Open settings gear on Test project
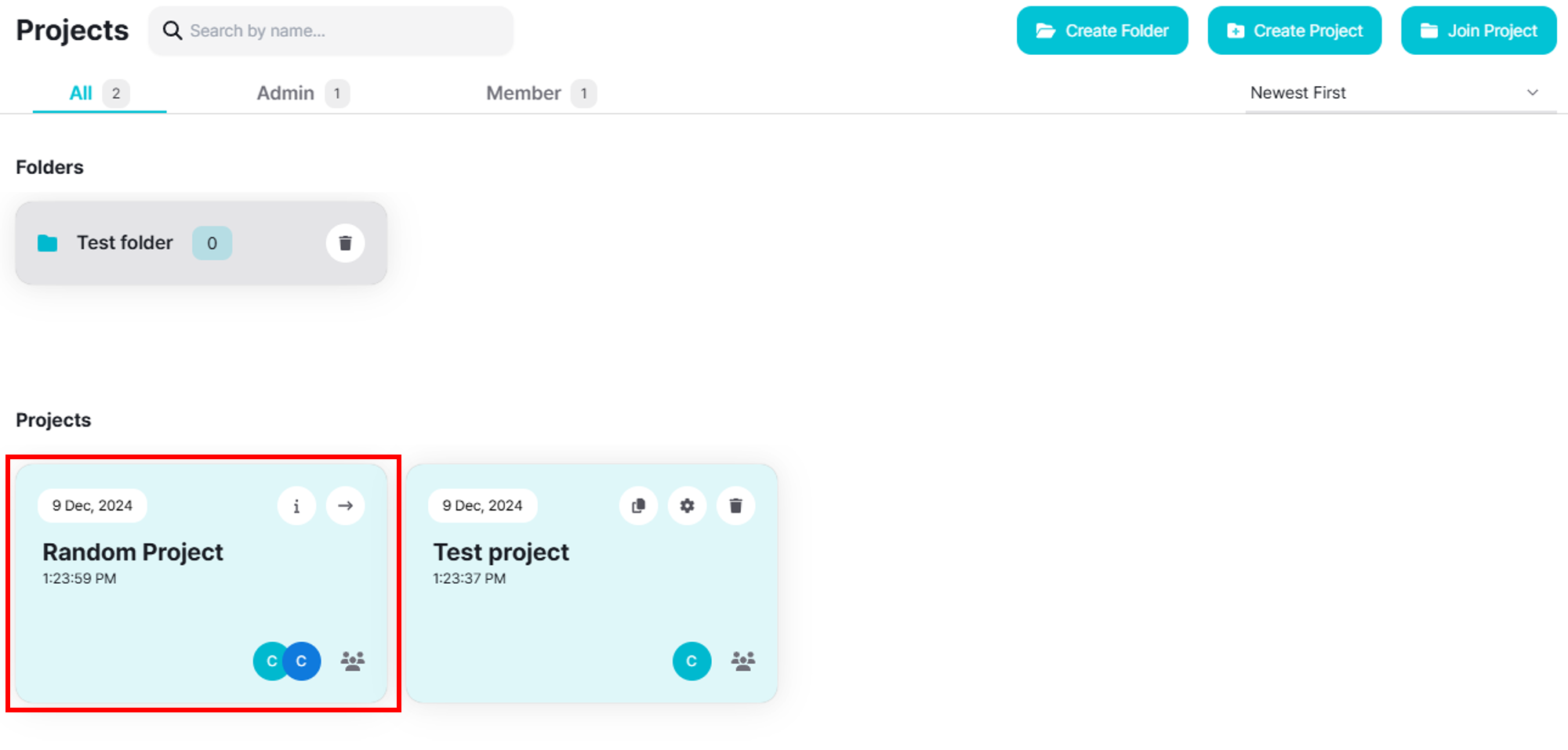 point(687,505)
